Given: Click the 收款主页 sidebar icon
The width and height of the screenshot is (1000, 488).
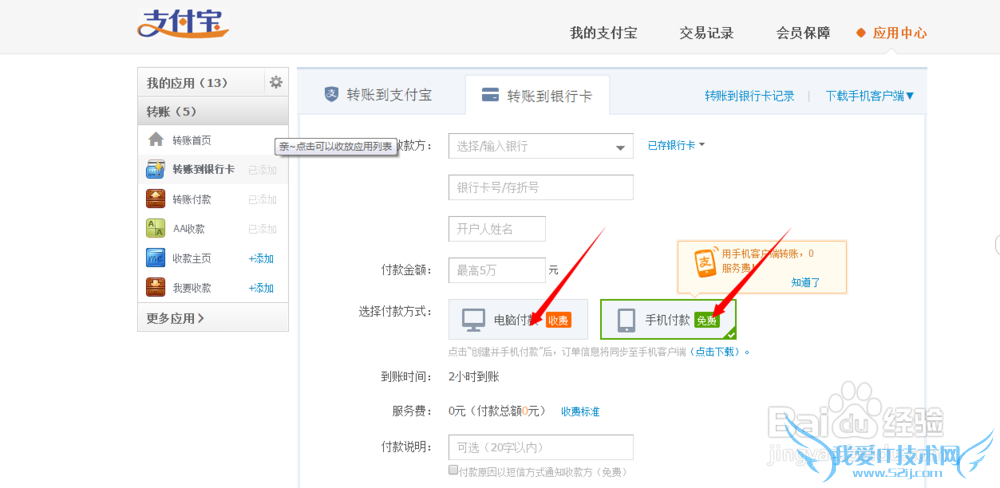Looking at the screenshot, I should (x=156, y=258).
